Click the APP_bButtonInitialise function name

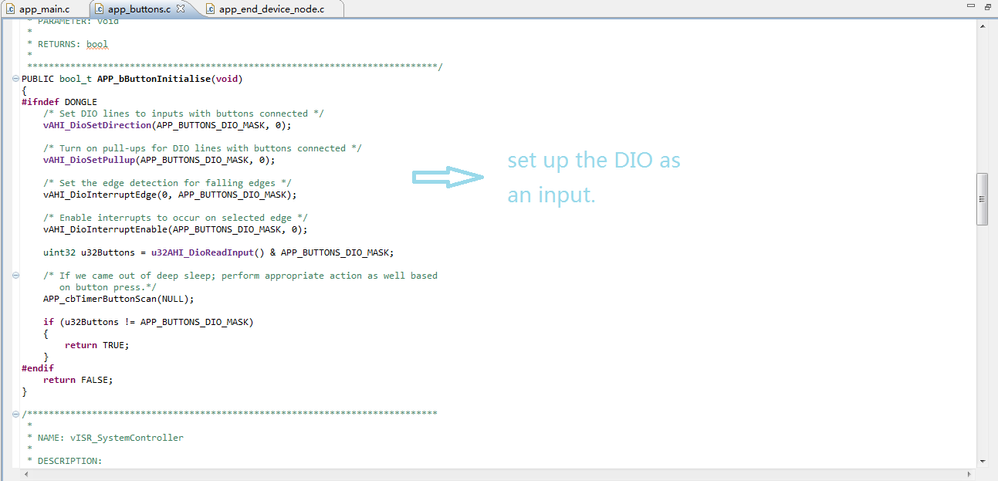tap(153, 79)
